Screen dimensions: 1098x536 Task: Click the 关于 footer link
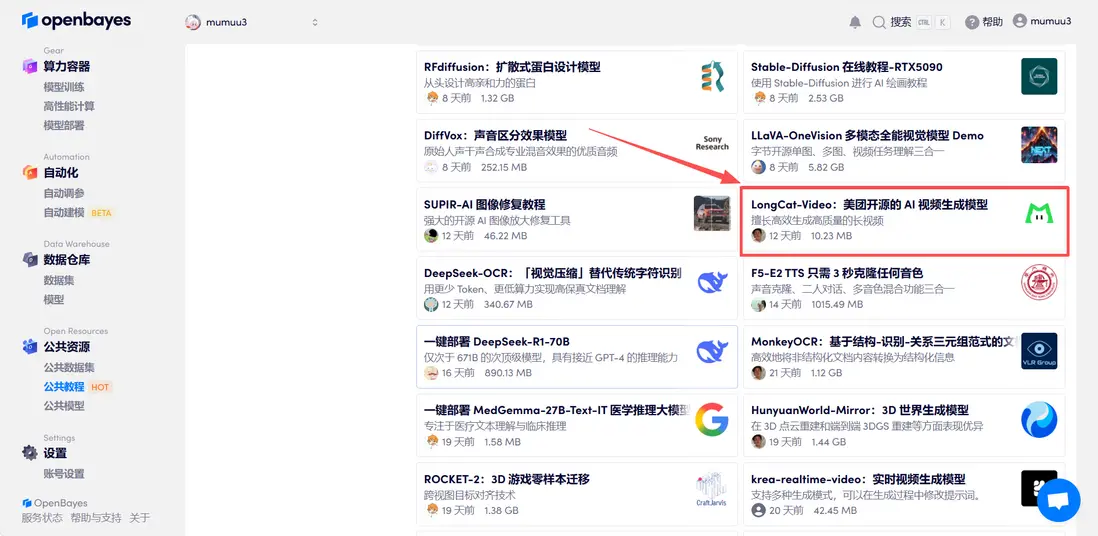[x=139, y=518]
